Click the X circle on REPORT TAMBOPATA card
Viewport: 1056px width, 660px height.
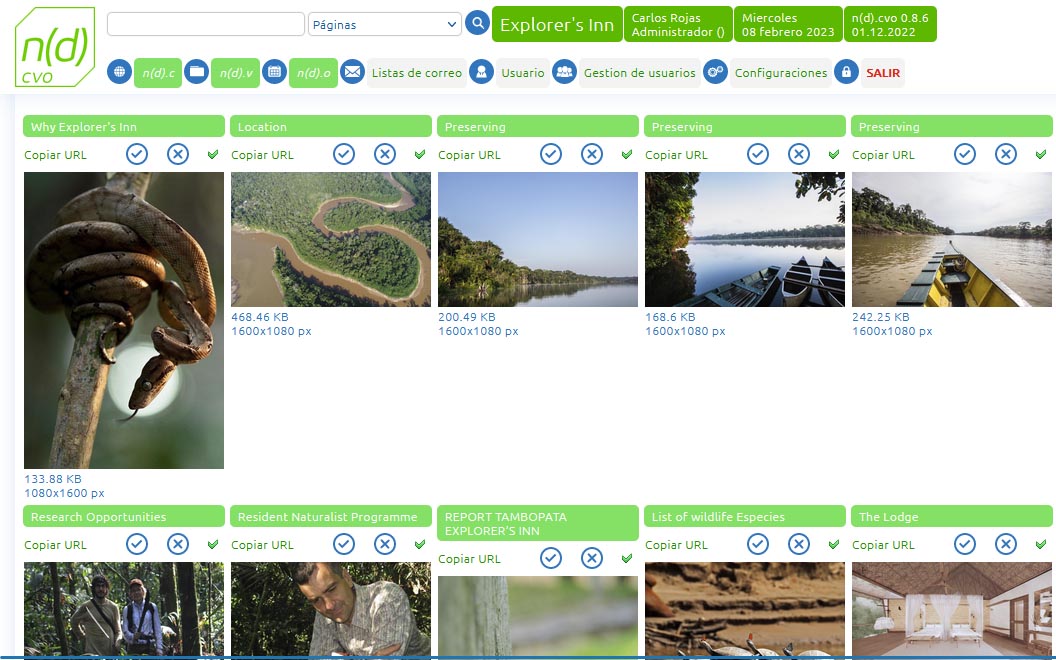(x=591, y=558)
